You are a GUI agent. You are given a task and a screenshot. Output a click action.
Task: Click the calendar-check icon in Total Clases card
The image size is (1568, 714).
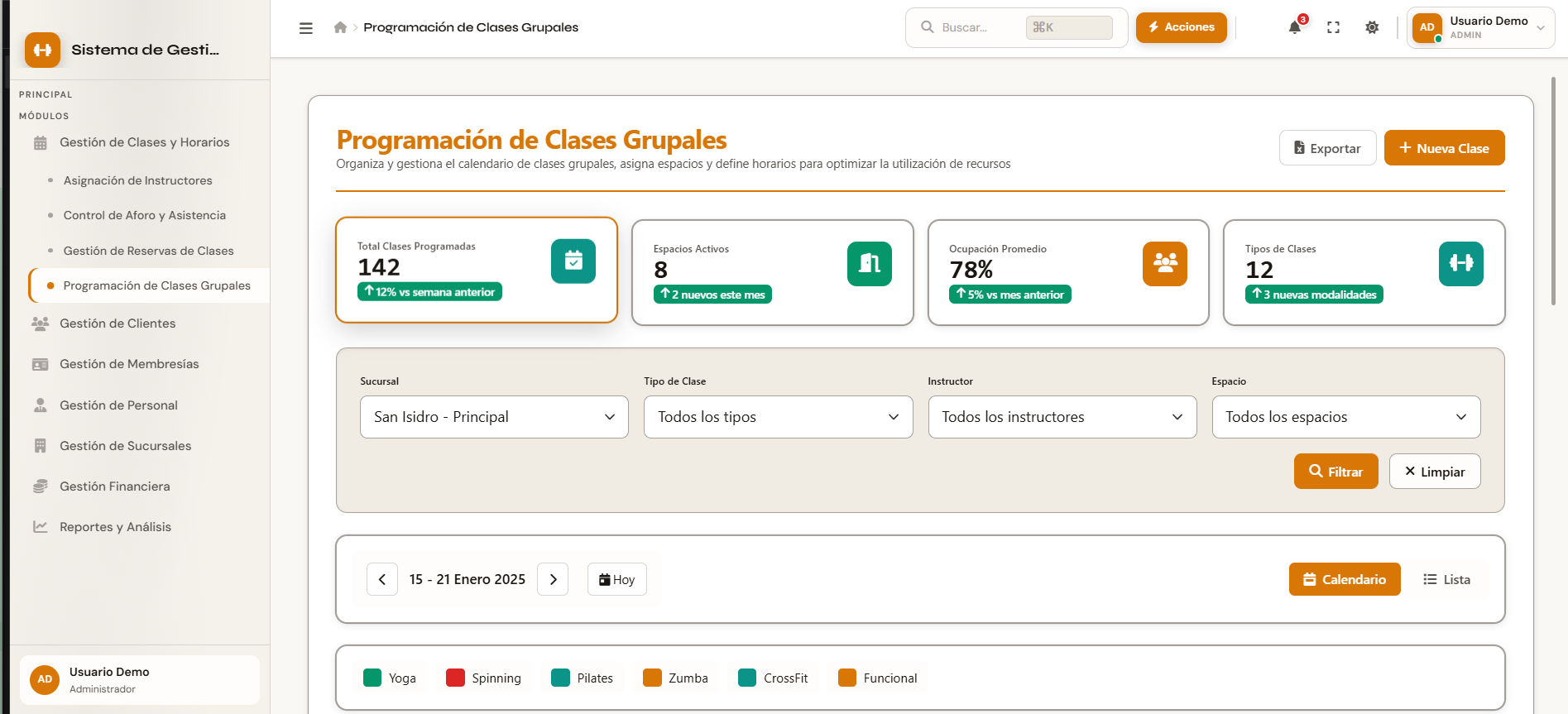click(573, 261)
